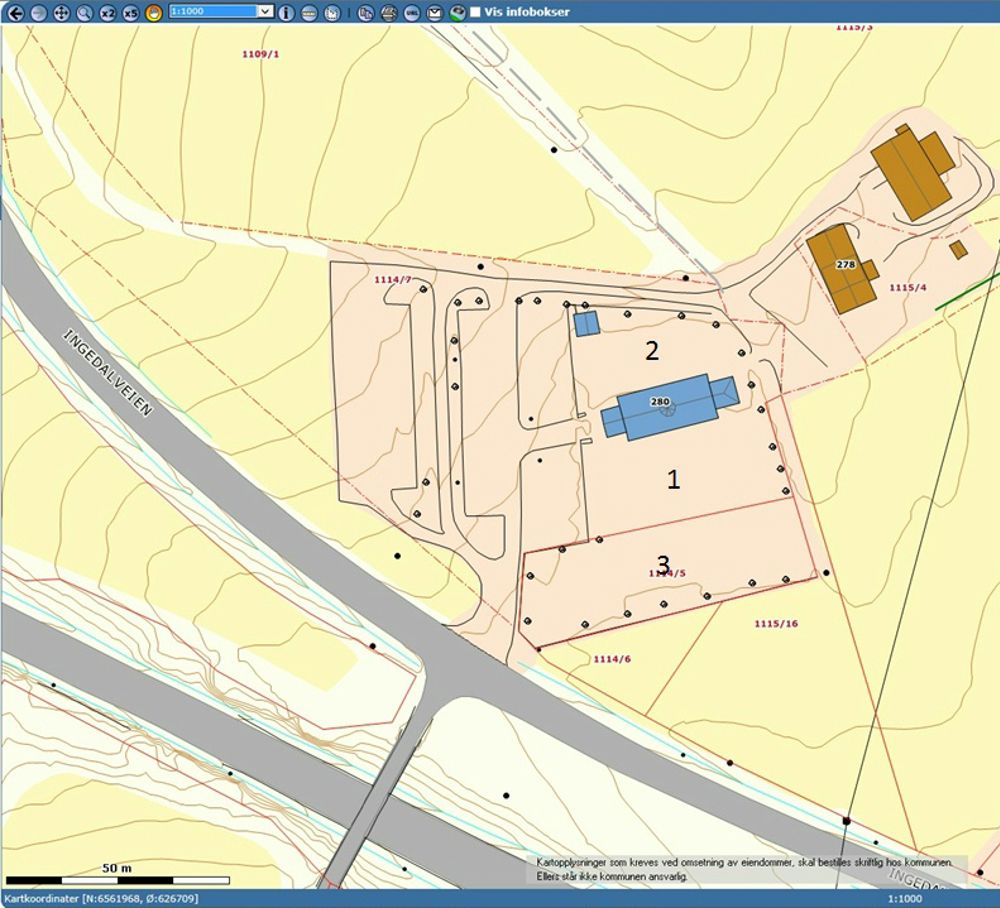Screen dimensions: 1000x908
Task: Click inside the 1:1000 scale field
Action: click(x=212, y=11)
